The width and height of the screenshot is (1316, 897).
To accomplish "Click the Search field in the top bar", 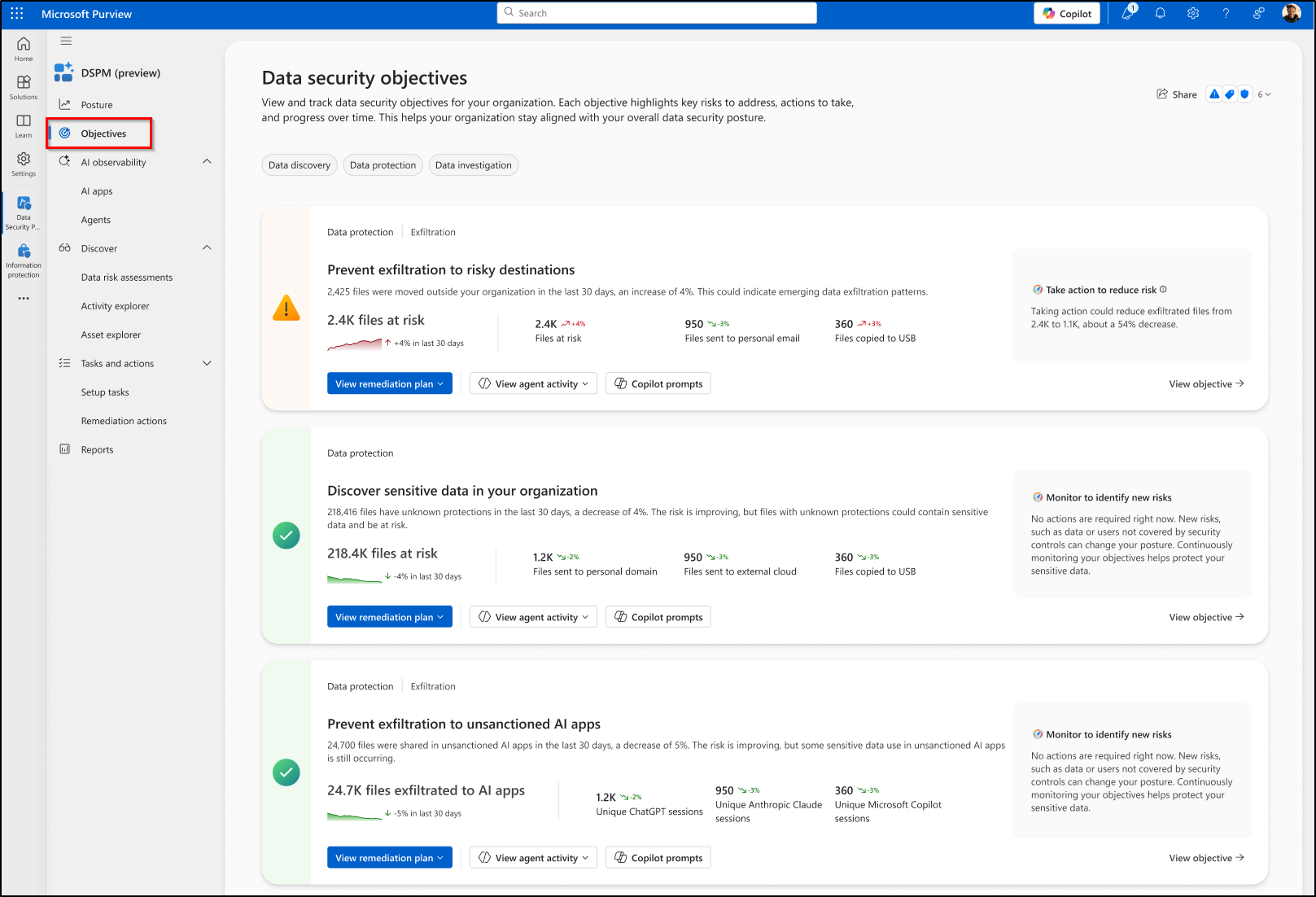I will 656,13.
